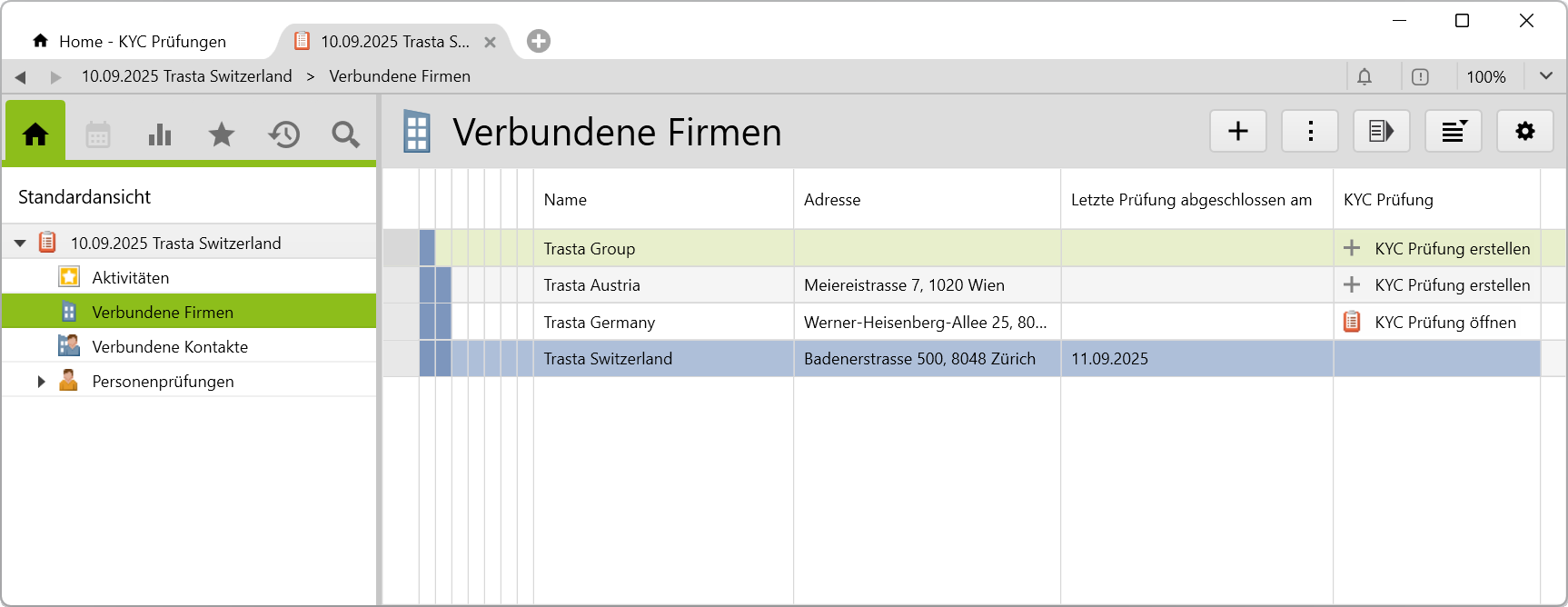Collapse the 10.09.2025 Trasta Switzerland tree node
The image size is (1568, 607).
20,244
